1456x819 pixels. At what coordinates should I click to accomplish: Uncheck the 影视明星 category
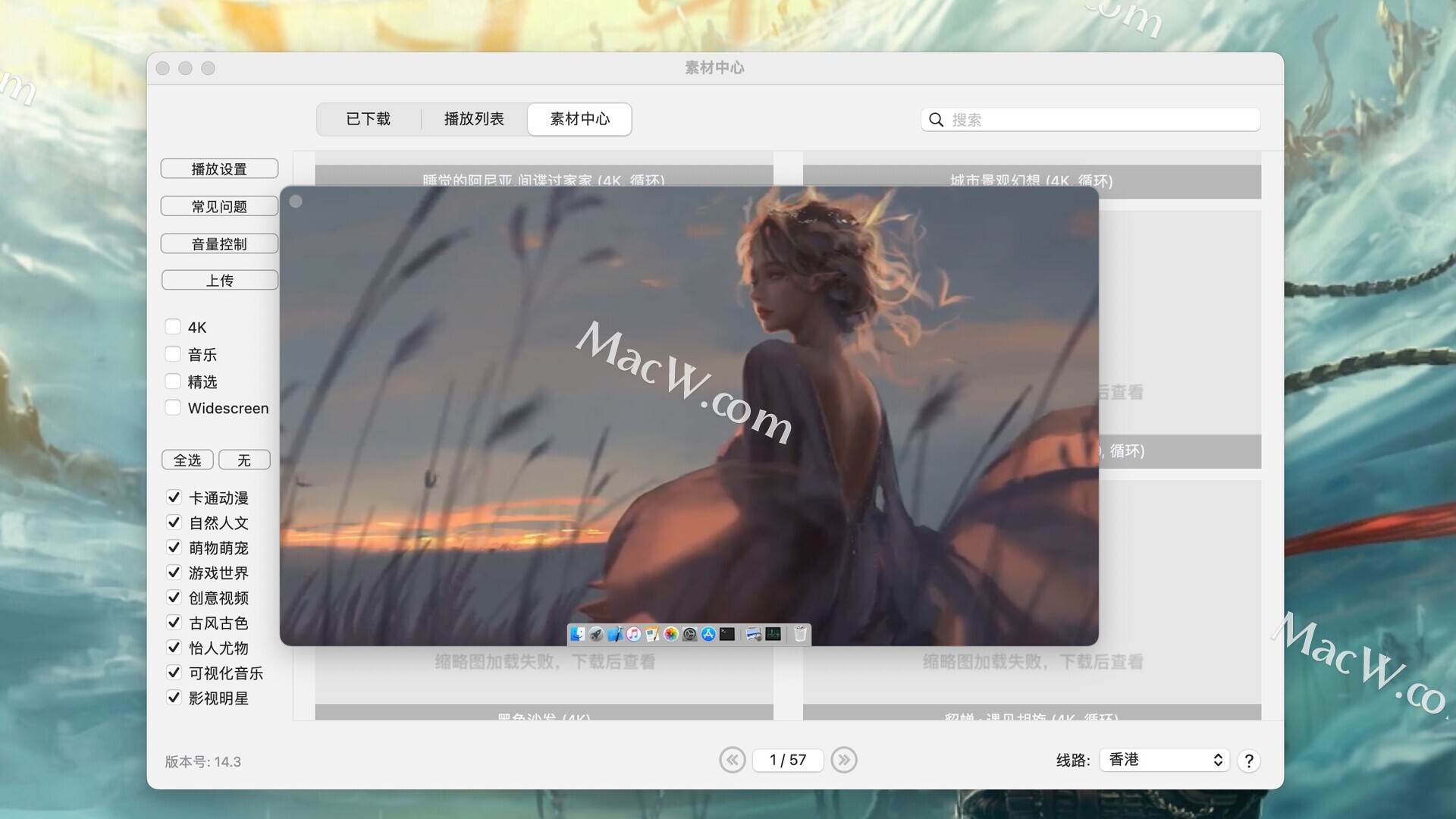point(174,698)
